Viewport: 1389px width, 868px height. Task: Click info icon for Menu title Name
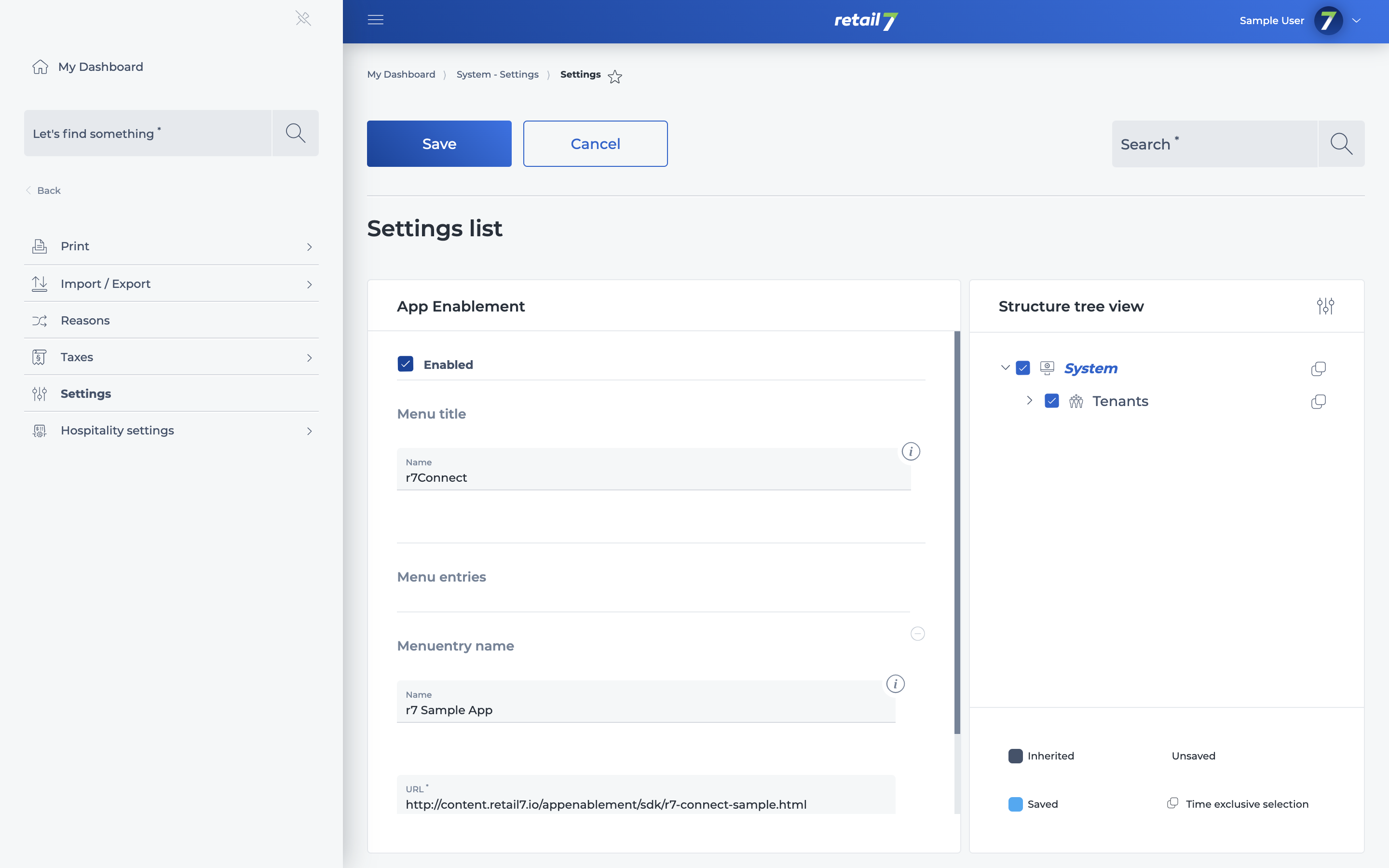click(x=911, y=451)
